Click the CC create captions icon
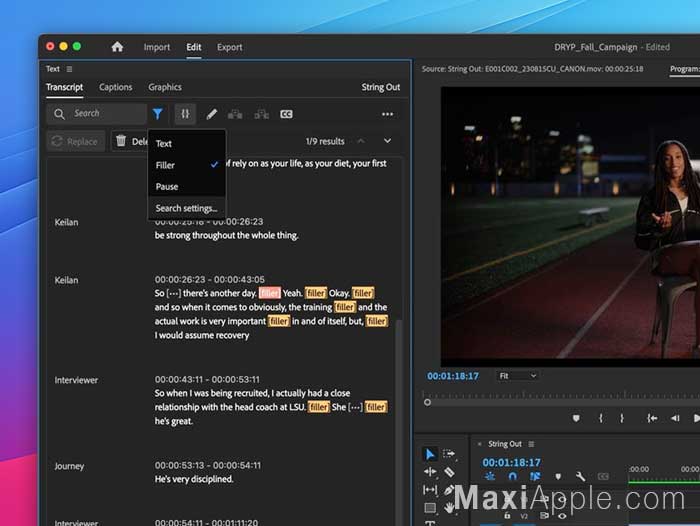700x526 pixels. (x=286, y=114)
